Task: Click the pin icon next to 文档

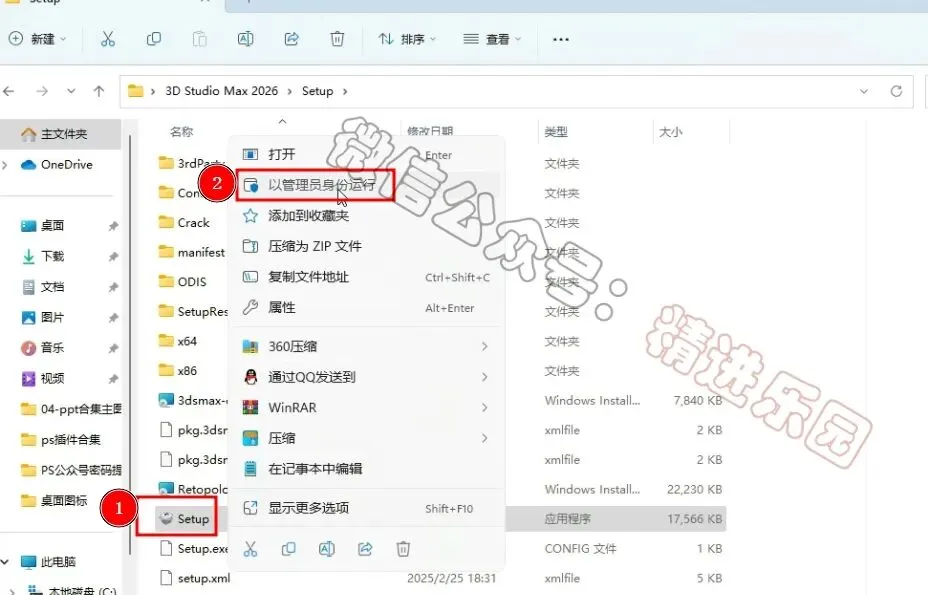Action: [x=113, y=287]
